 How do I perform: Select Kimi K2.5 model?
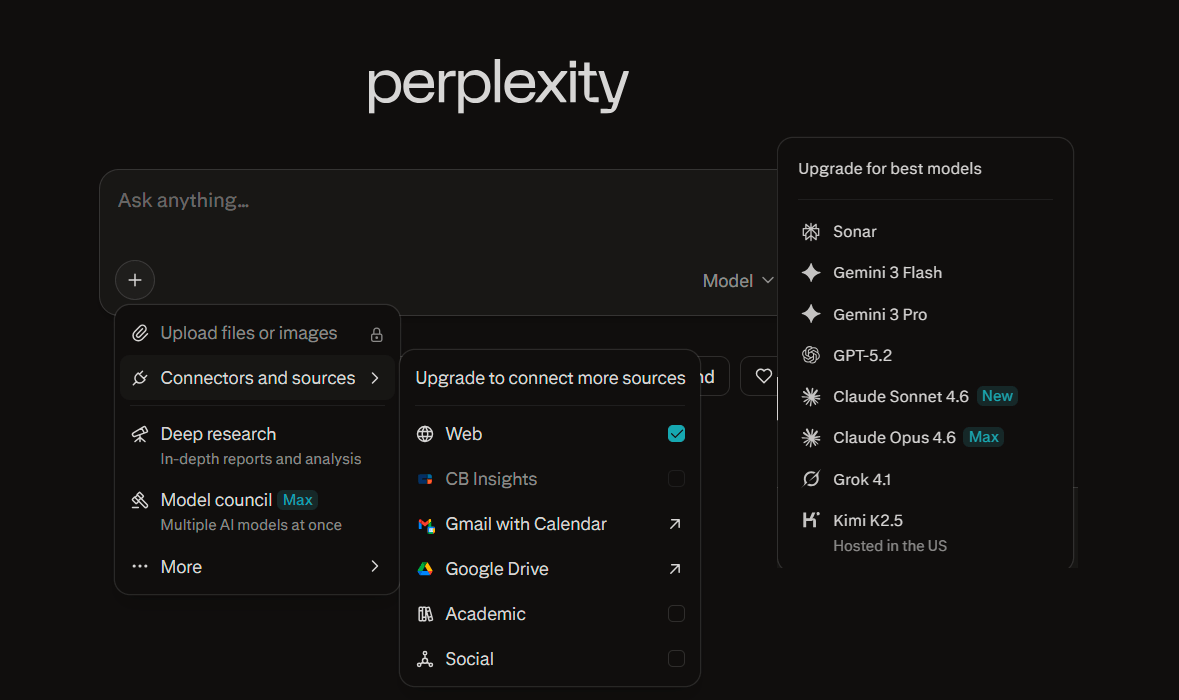point(867,520)
